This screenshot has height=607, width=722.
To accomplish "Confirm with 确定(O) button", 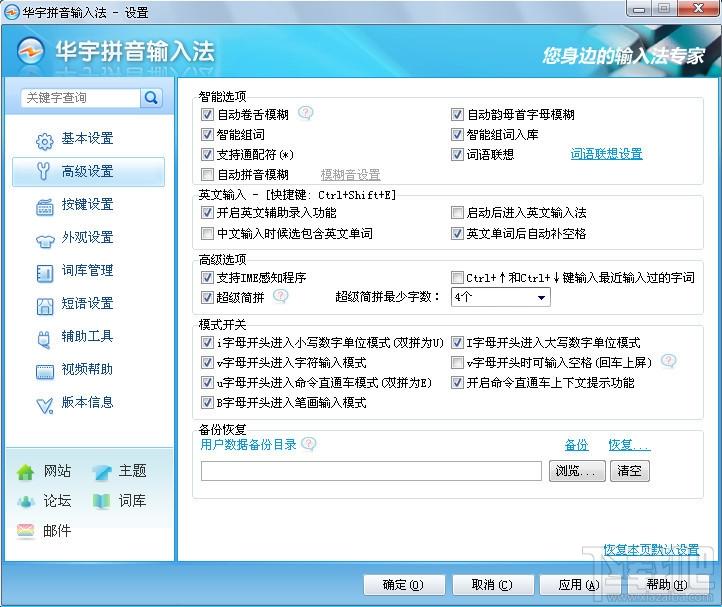I will (404, 585).
